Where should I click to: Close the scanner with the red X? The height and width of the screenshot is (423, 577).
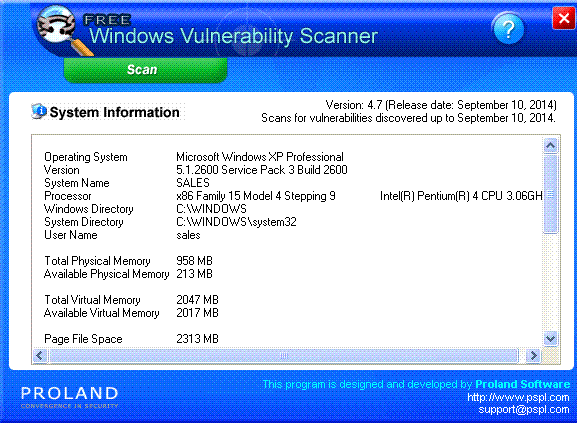[x=563, y=18]
